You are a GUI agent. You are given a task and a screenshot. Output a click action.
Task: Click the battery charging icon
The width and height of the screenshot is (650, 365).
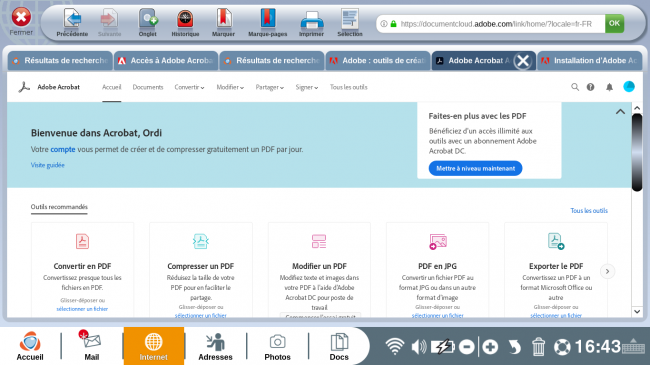443,346
